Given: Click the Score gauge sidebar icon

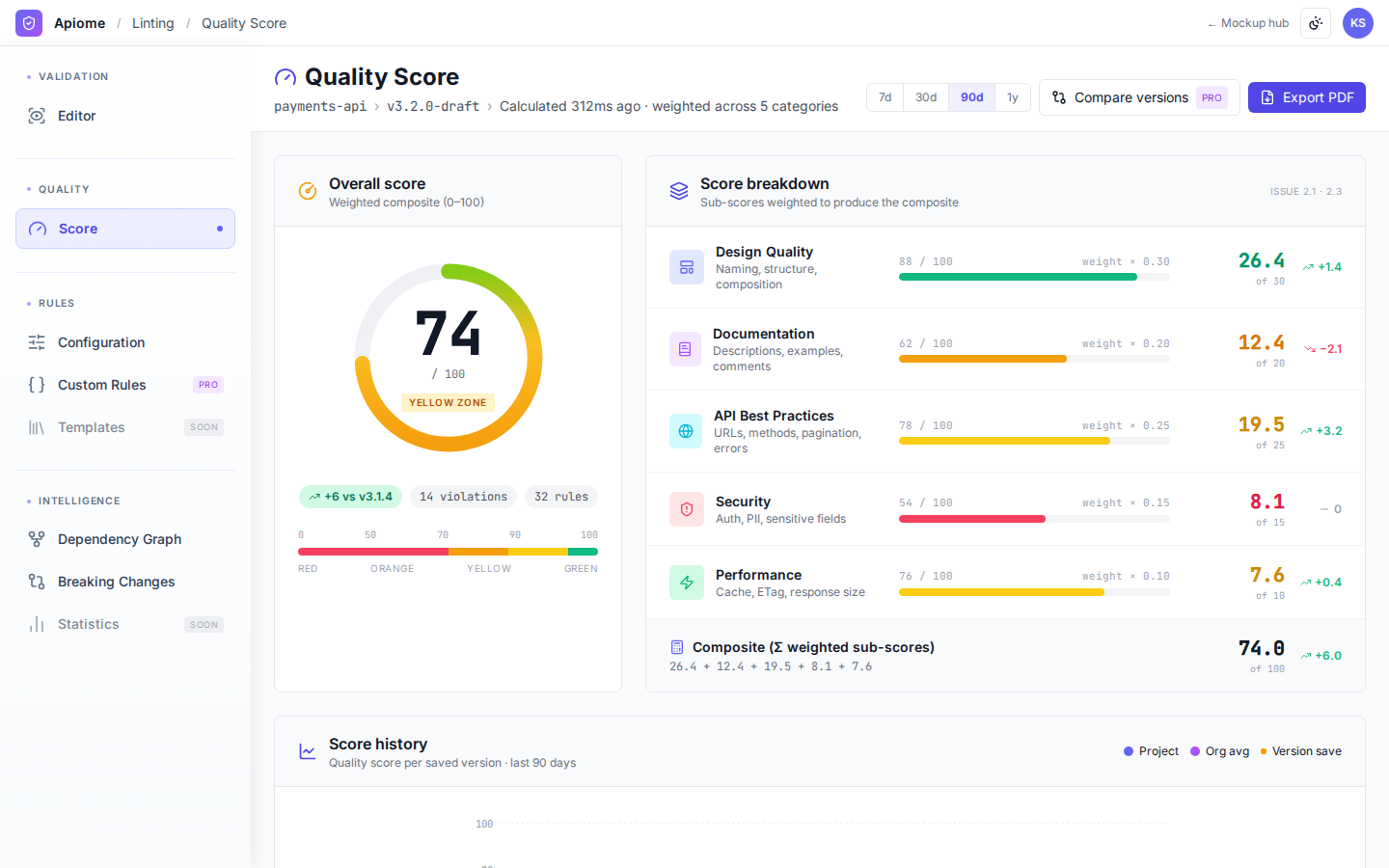Looking at the screenshot, I should 38,229.
